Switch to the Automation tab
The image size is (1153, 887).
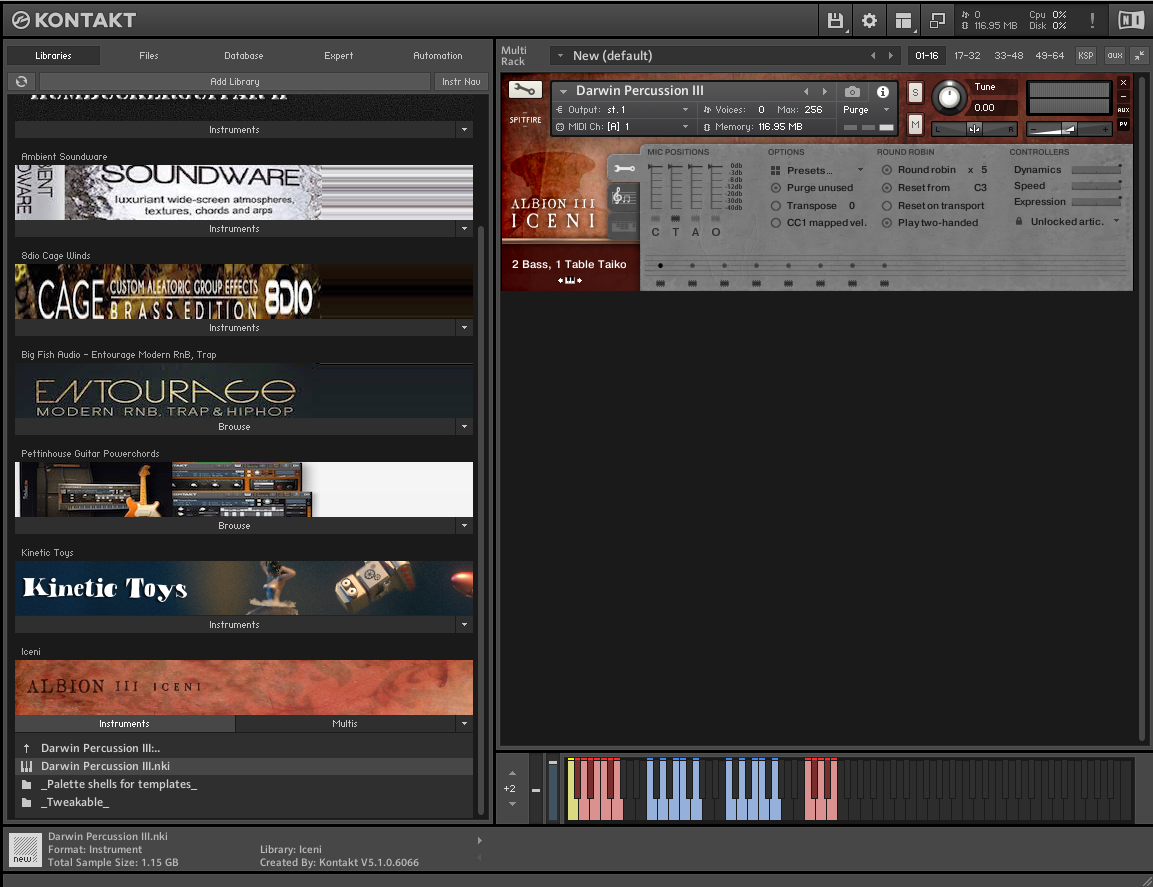point(438,56)
